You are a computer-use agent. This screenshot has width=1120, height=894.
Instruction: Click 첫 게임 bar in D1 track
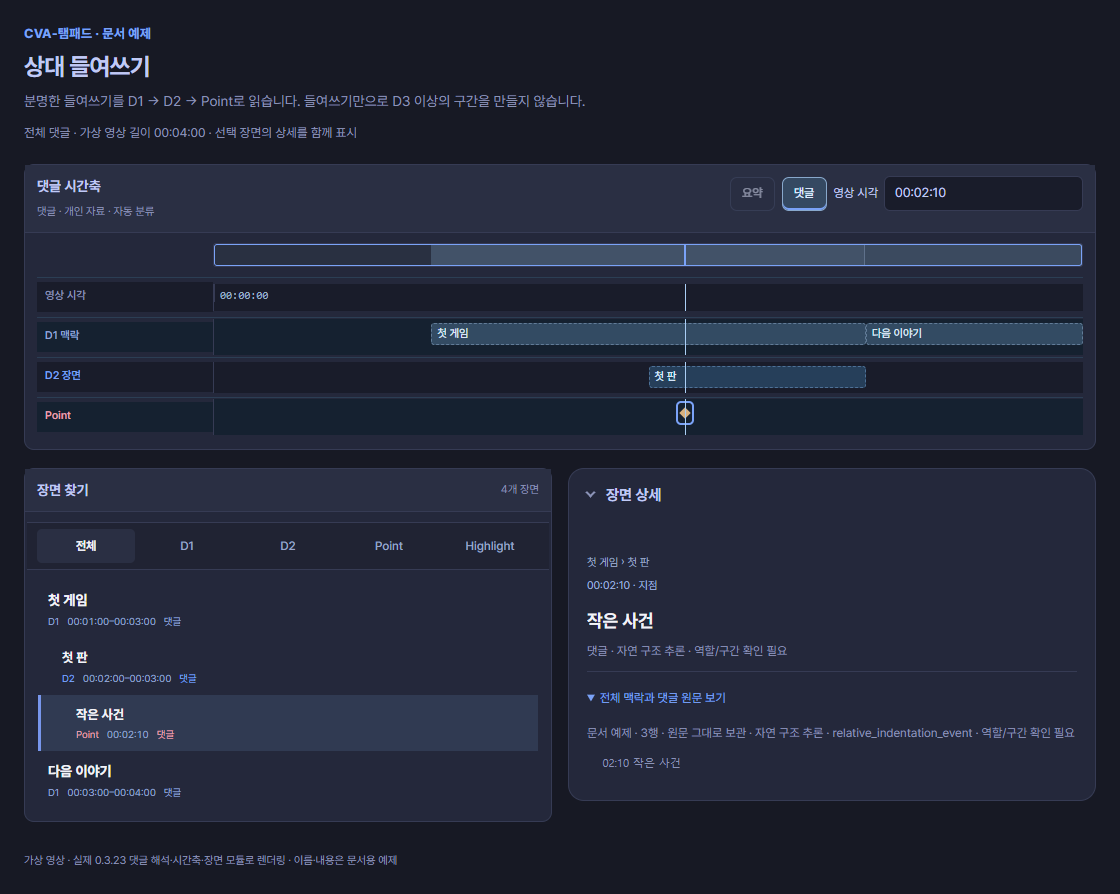[648, 333]
